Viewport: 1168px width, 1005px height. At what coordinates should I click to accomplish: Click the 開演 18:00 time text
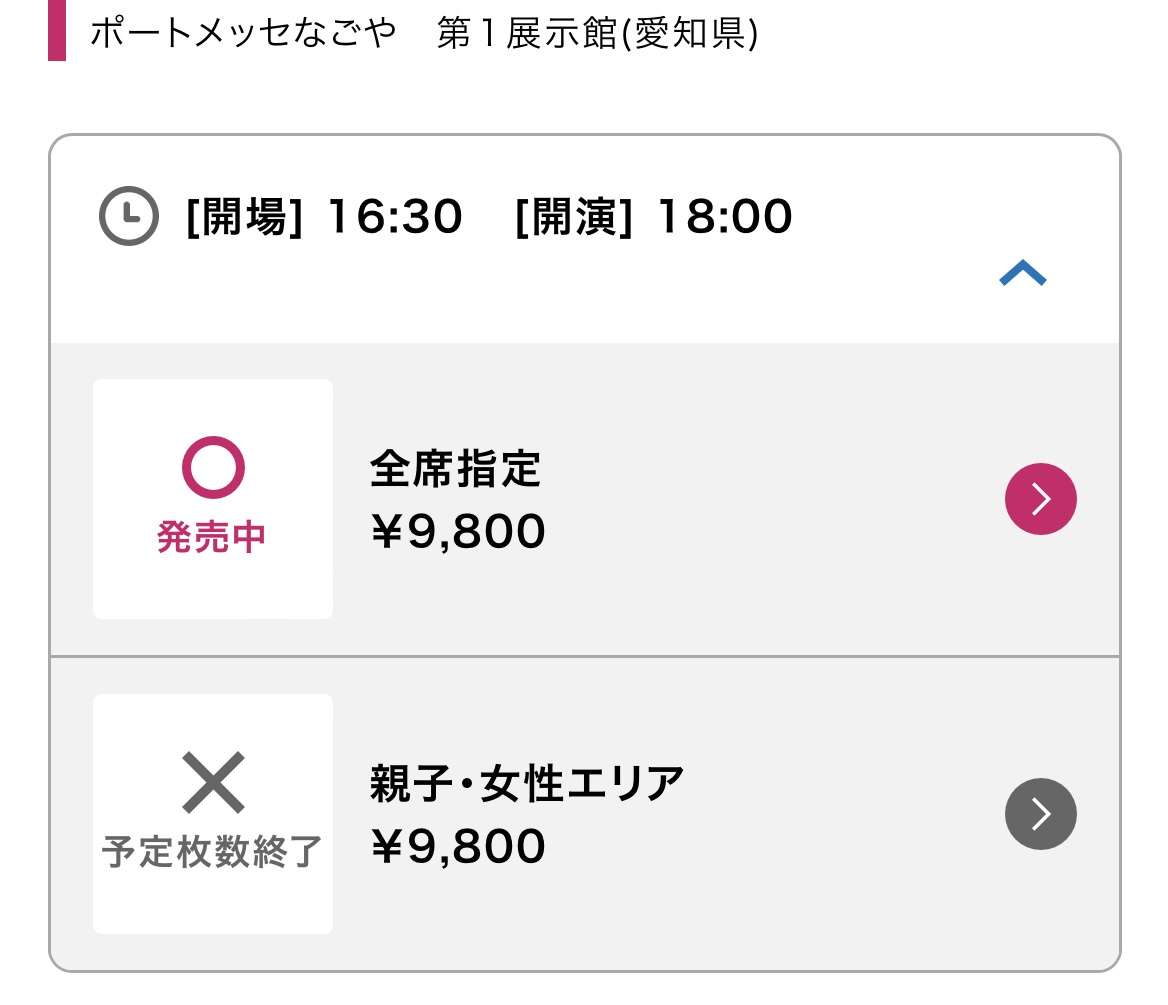tap(653, 216)
